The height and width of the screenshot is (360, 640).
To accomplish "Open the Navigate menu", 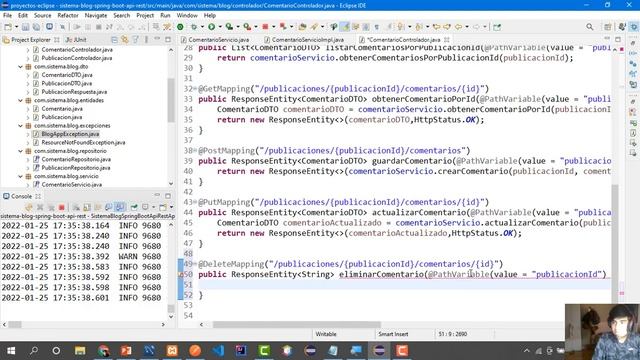I will click(96, 16).
